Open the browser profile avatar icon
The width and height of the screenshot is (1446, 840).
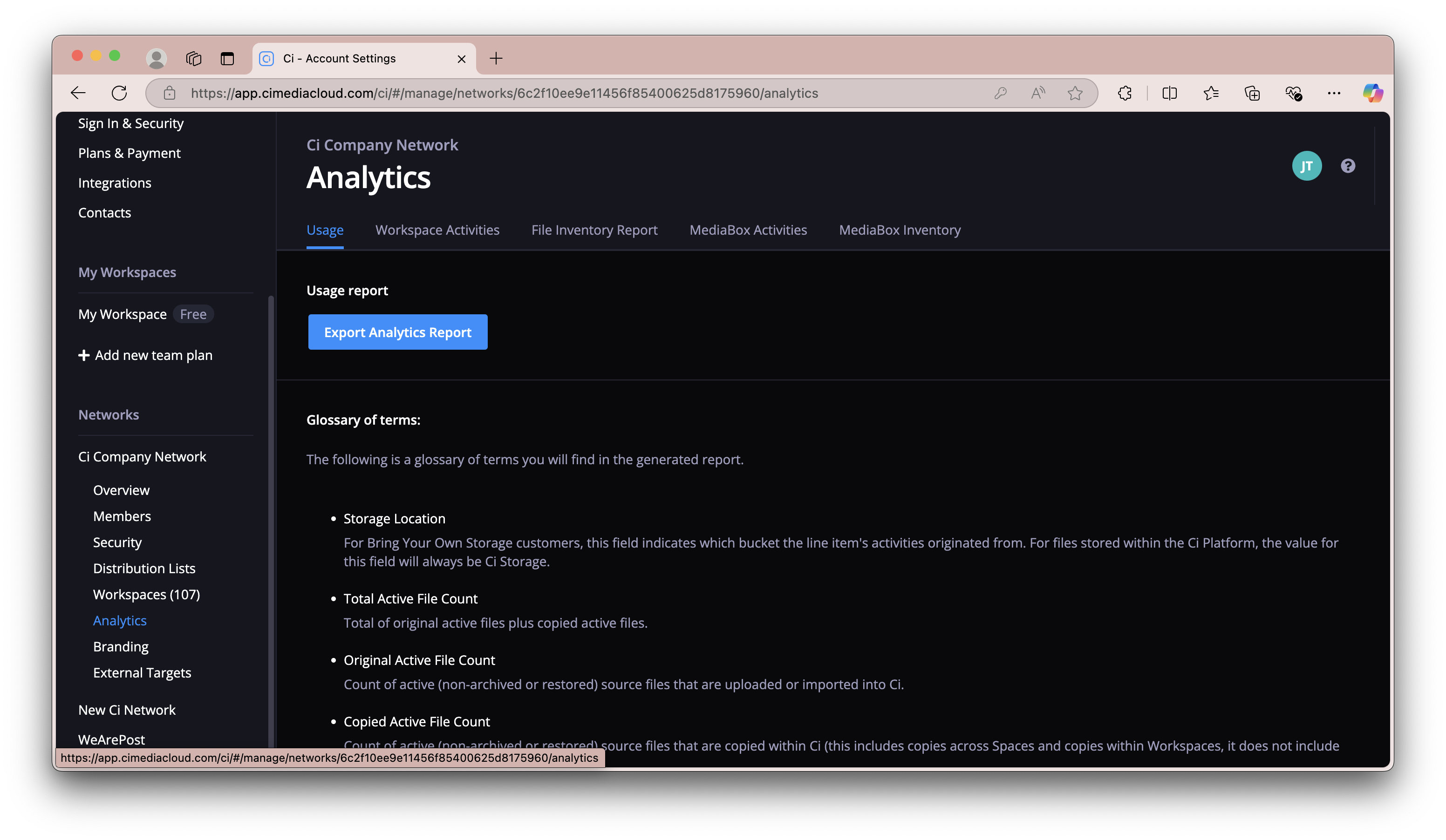(156, 58)
